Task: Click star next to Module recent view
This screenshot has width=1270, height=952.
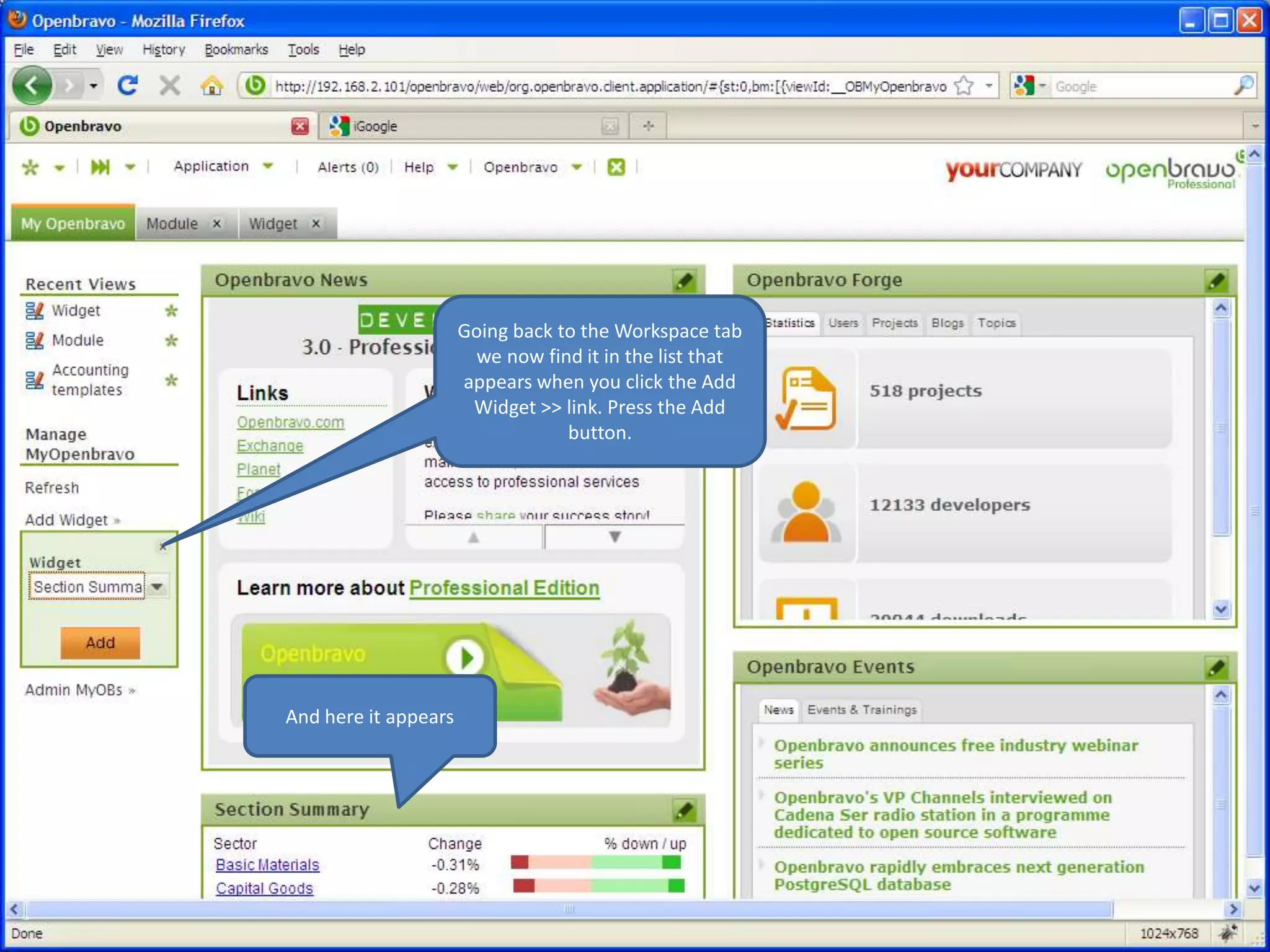Action: [x=171, y=340]
